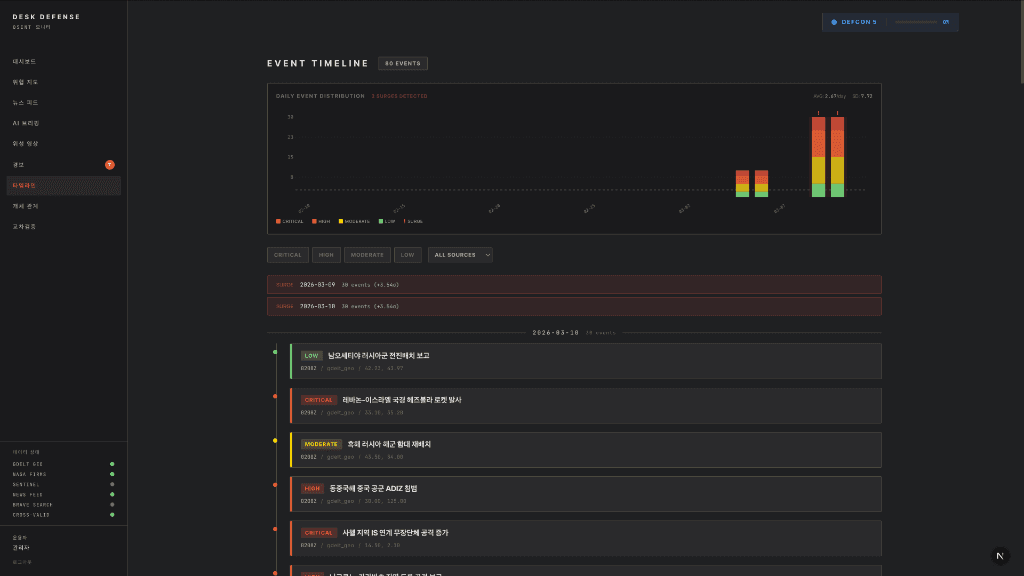1024x576 pixels.
Task: Toggle the MODERATE severity filter
Action: 367,255
